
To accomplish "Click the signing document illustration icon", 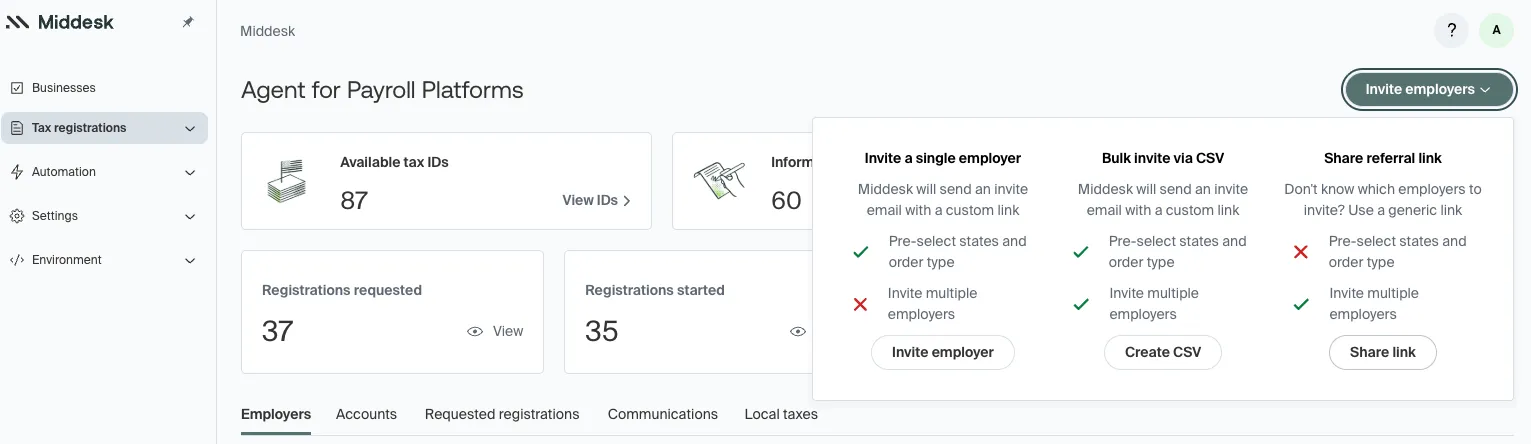I will click(719, 180).
